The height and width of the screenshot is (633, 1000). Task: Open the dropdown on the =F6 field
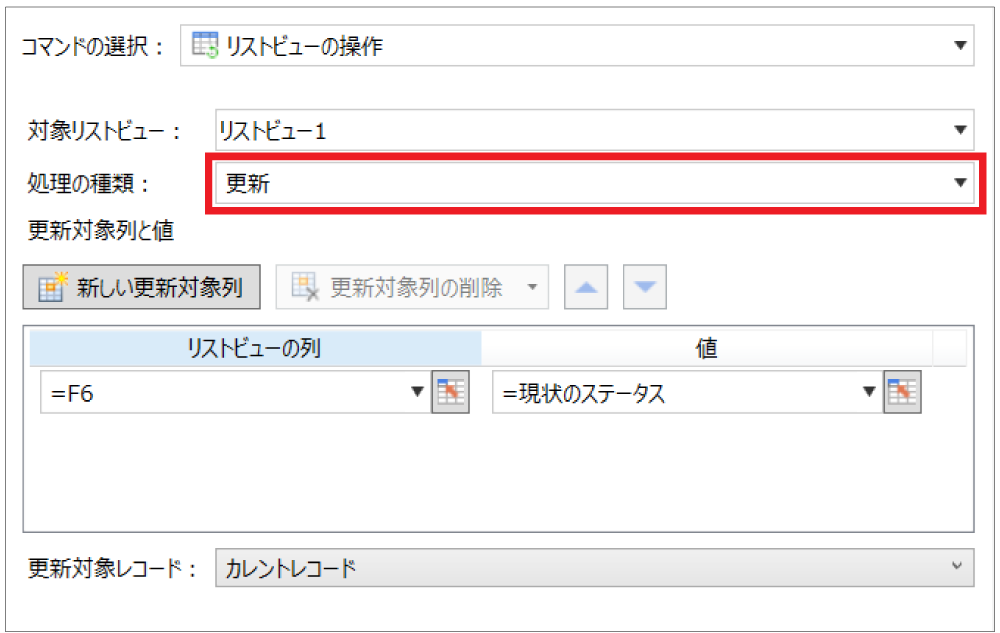[x=419, y=392]
